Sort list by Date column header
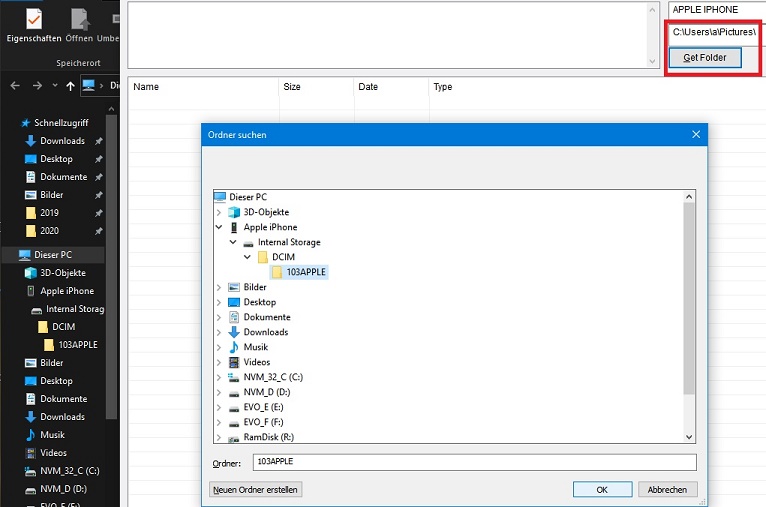766x507 pixels. 391,86
